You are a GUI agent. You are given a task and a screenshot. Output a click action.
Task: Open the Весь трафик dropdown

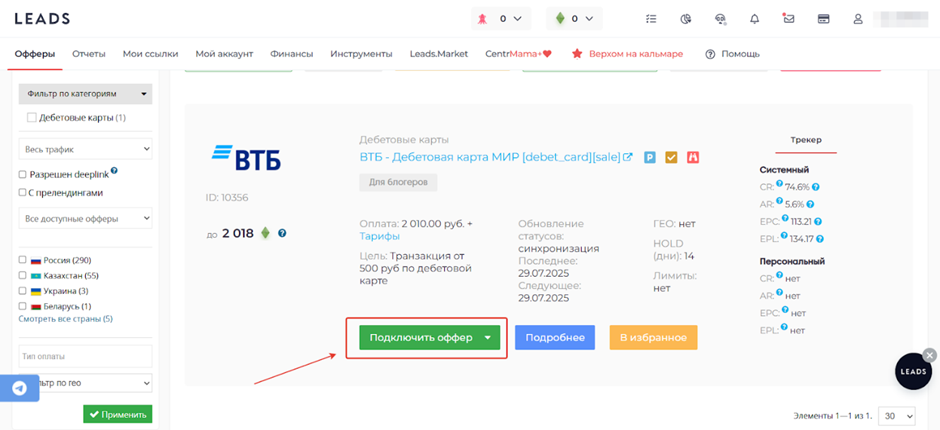click(85, 149)
